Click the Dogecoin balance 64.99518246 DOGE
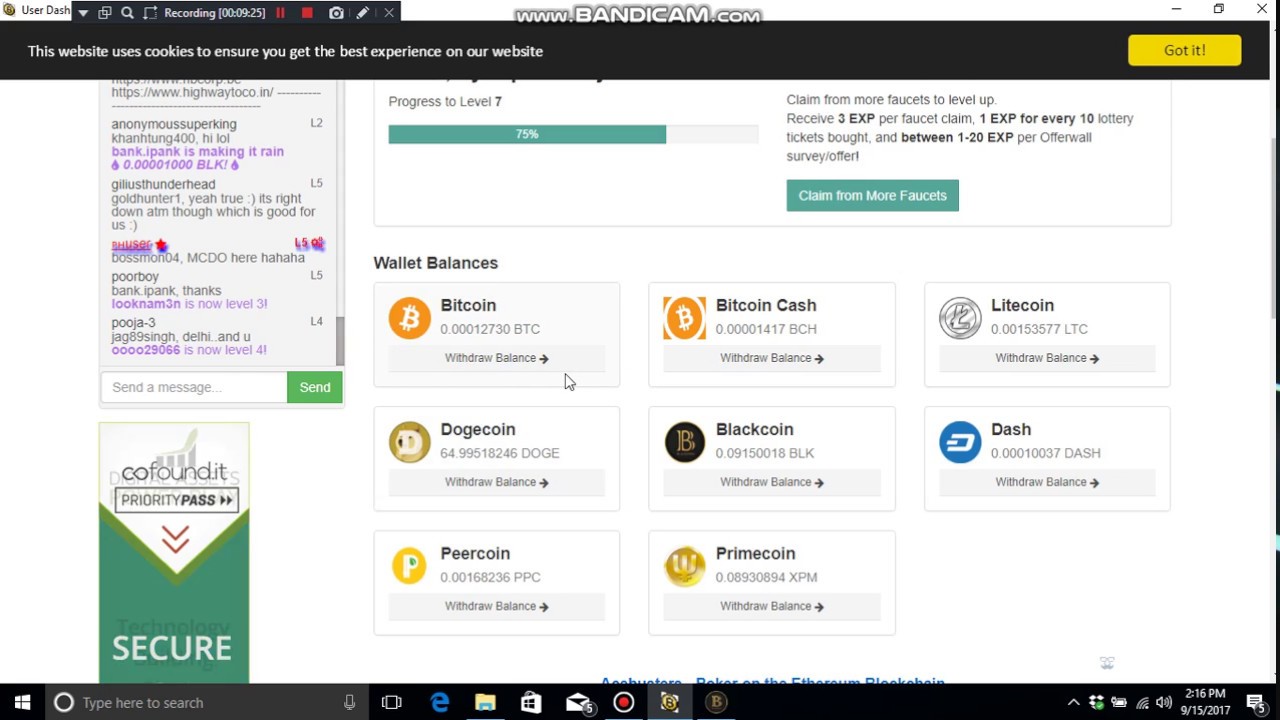1280x720 pixels. click(x=500, y=453)
